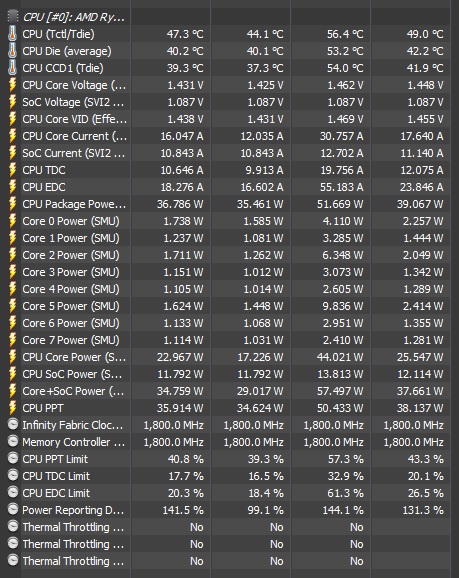The width and height of the screenshot is (459, 578).
Task: Click lightning icon beside CPU TDC
Action: pos(13,170)
